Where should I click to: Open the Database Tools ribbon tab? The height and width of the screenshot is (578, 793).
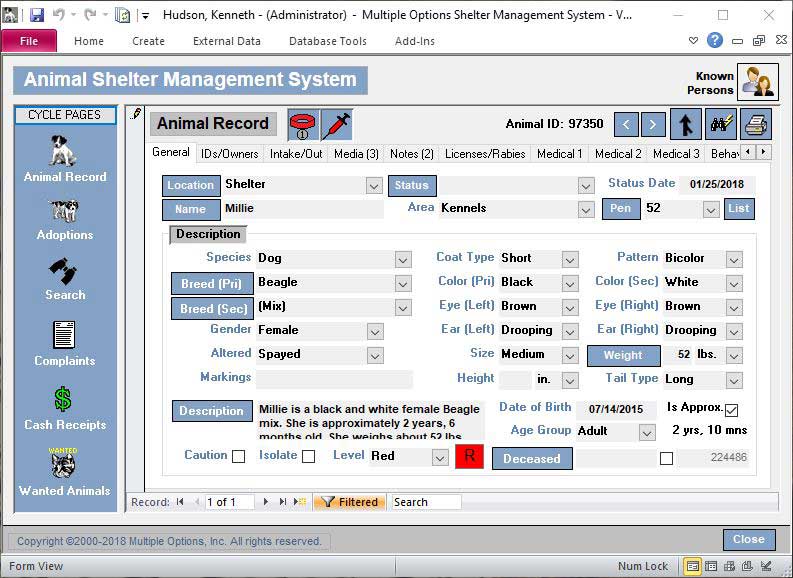328,41
